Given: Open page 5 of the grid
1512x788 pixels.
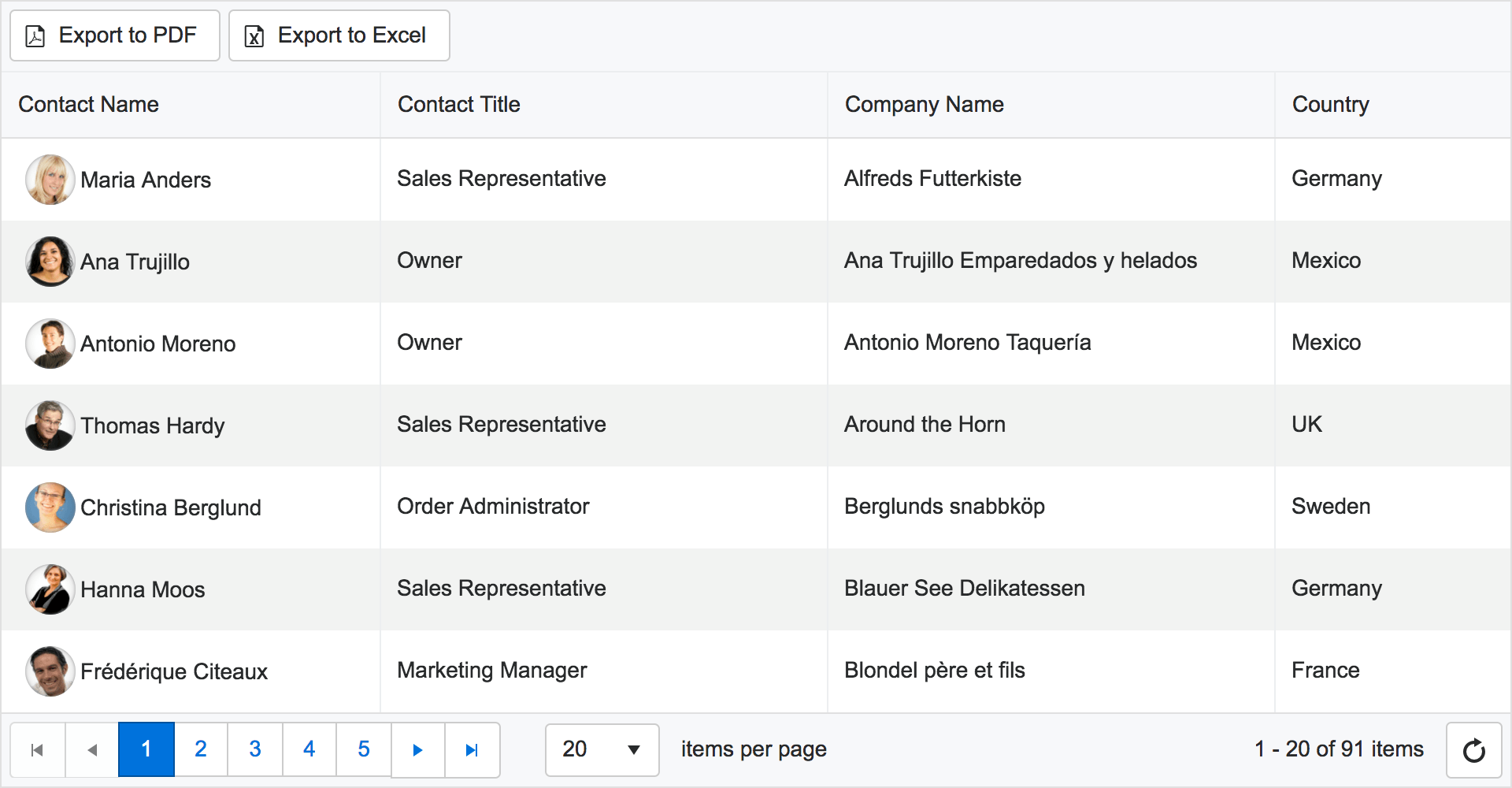Looking at the screenshot, I should click(364, 749).
